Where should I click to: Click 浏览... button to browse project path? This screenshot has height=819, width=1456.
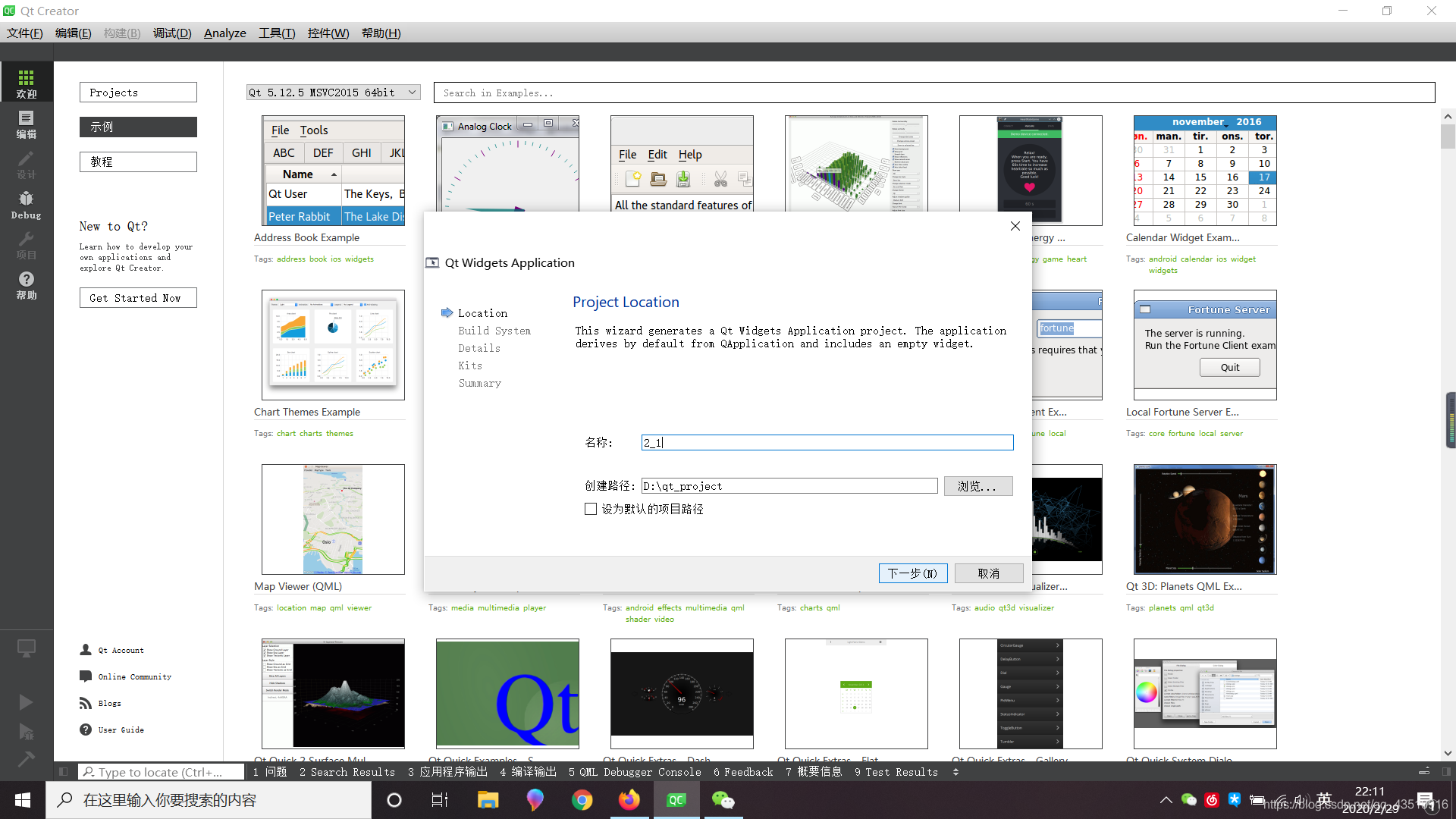tap(977, 485)
